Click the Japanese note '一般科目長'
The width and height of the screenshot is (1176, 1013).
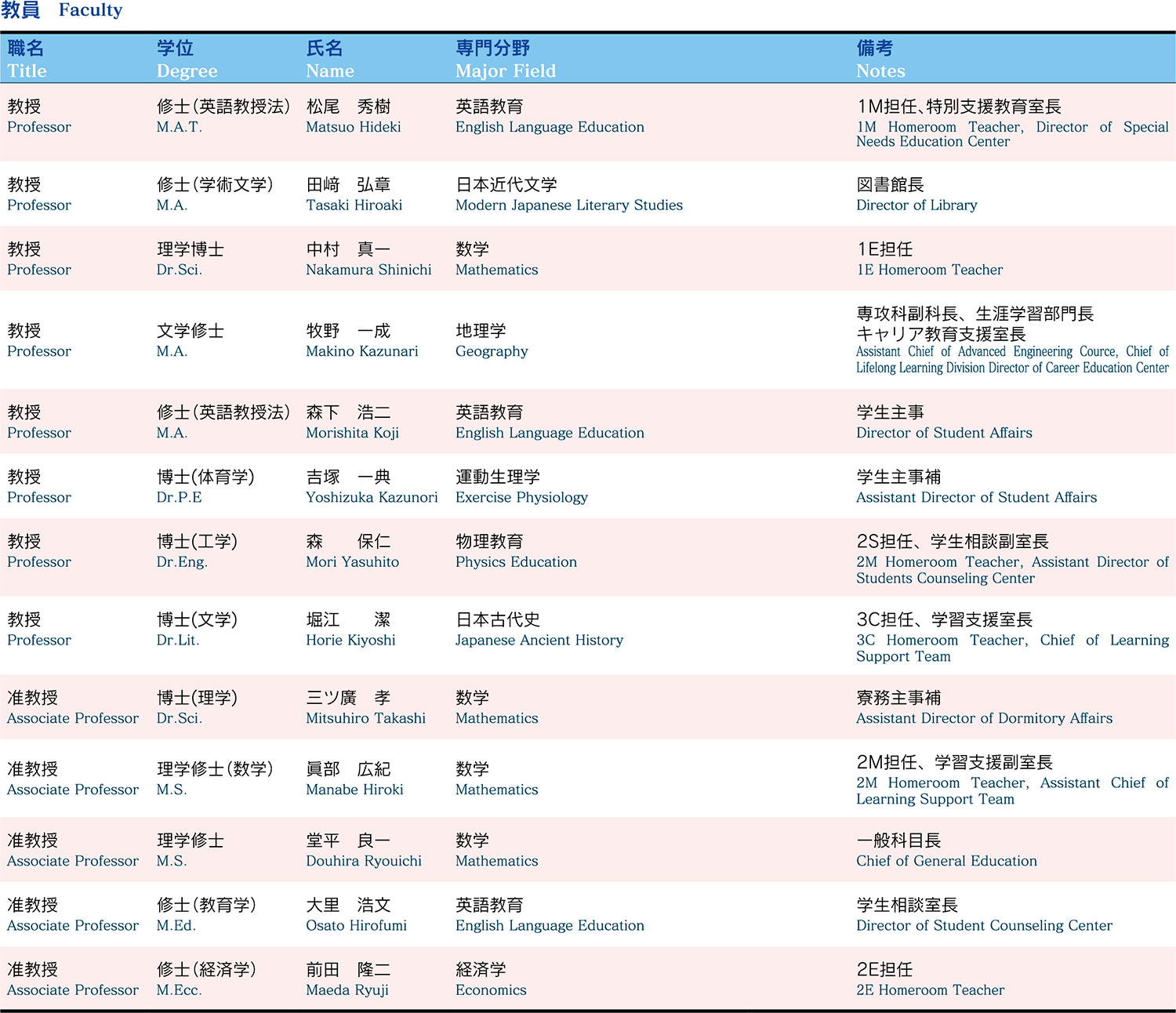(x=898, y=841)
